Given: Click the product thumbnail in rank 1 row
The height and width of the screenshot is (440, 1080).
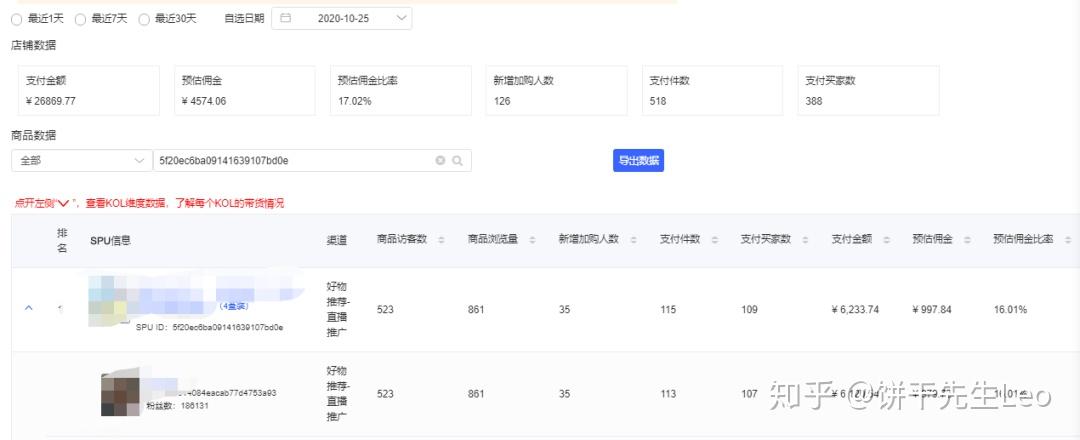Looking at the screenshot, I should [110, 301].
